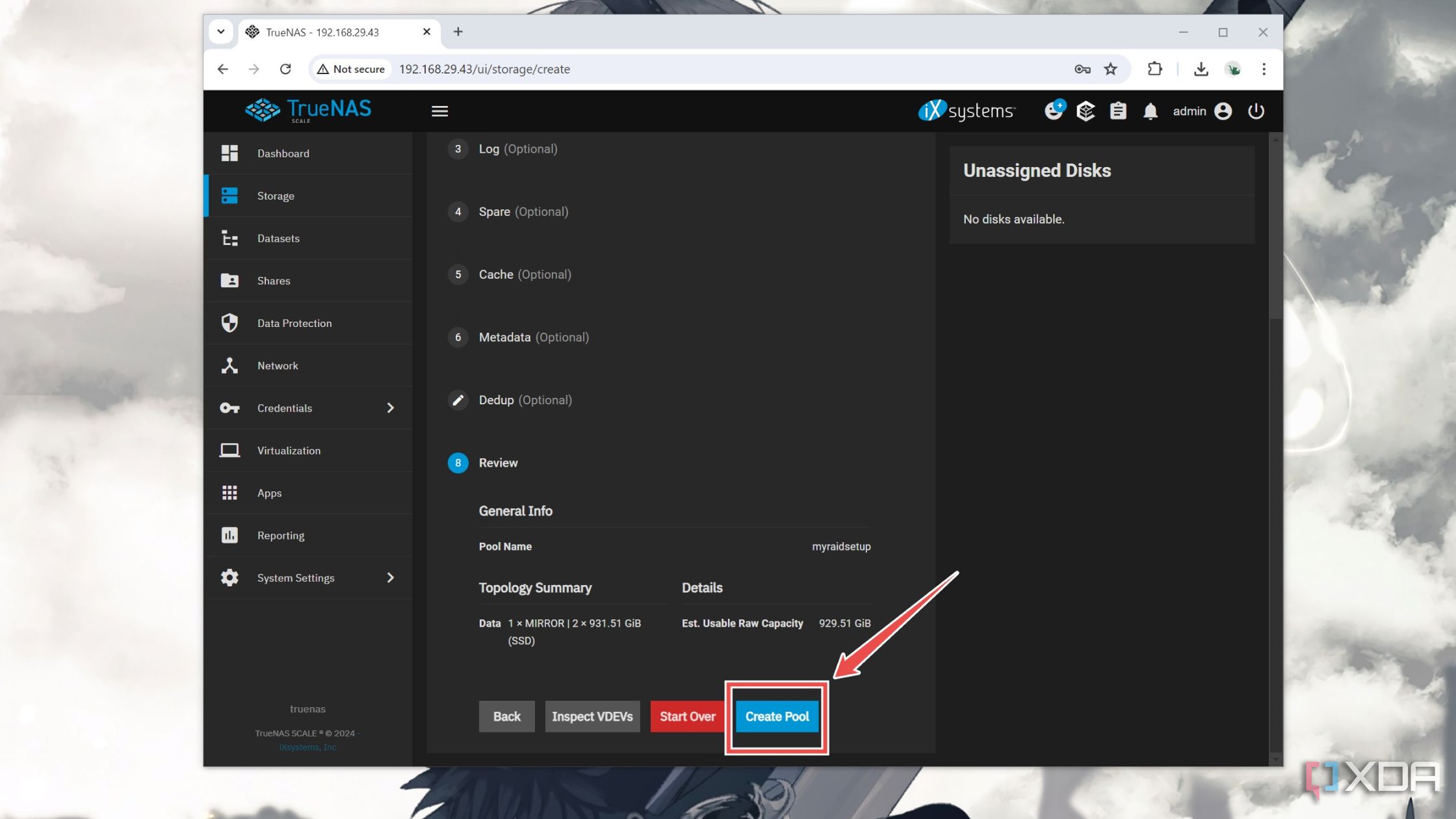Click the notifications bell toggle
Screen dimensions: 1456x819
tap(1150, 110)
